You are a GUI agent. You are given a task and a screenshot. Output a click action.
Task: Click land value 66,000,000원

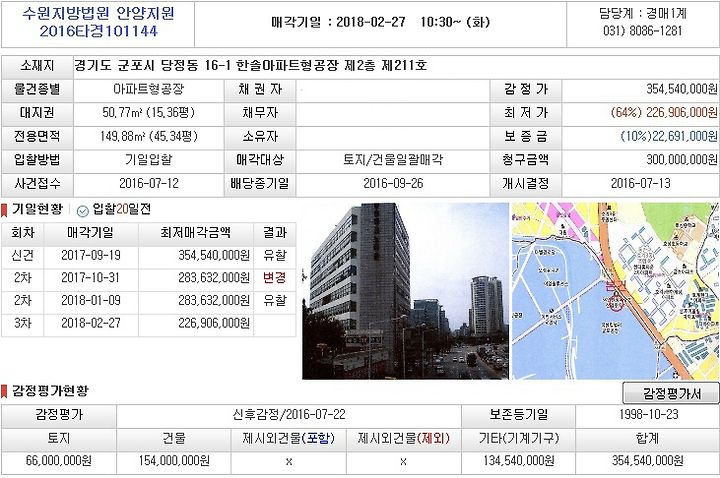[x=59, y=461]
